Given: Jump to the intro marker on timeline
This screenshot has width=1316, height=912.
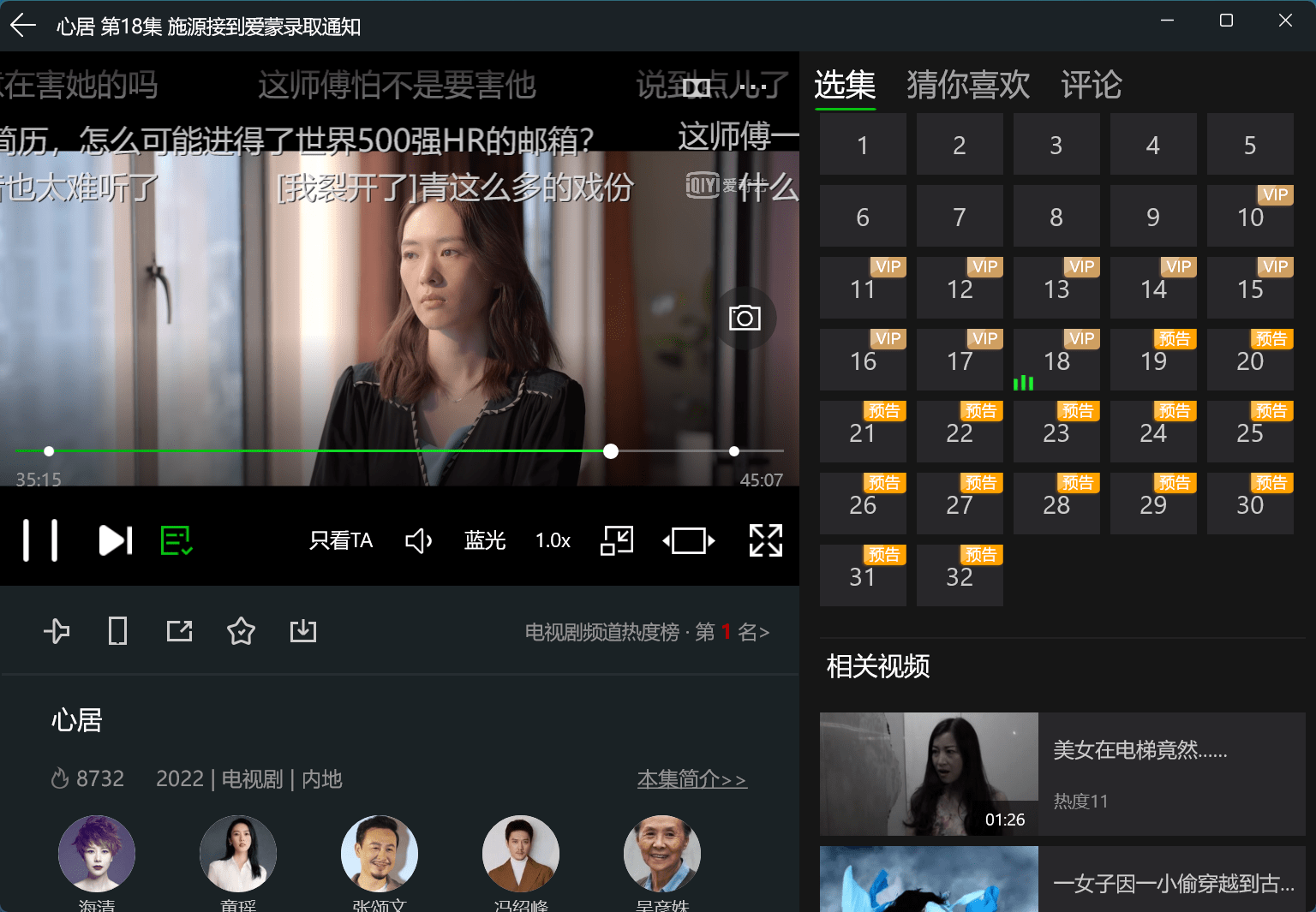Looking at the screenshot, I should (x=49, y=451).
